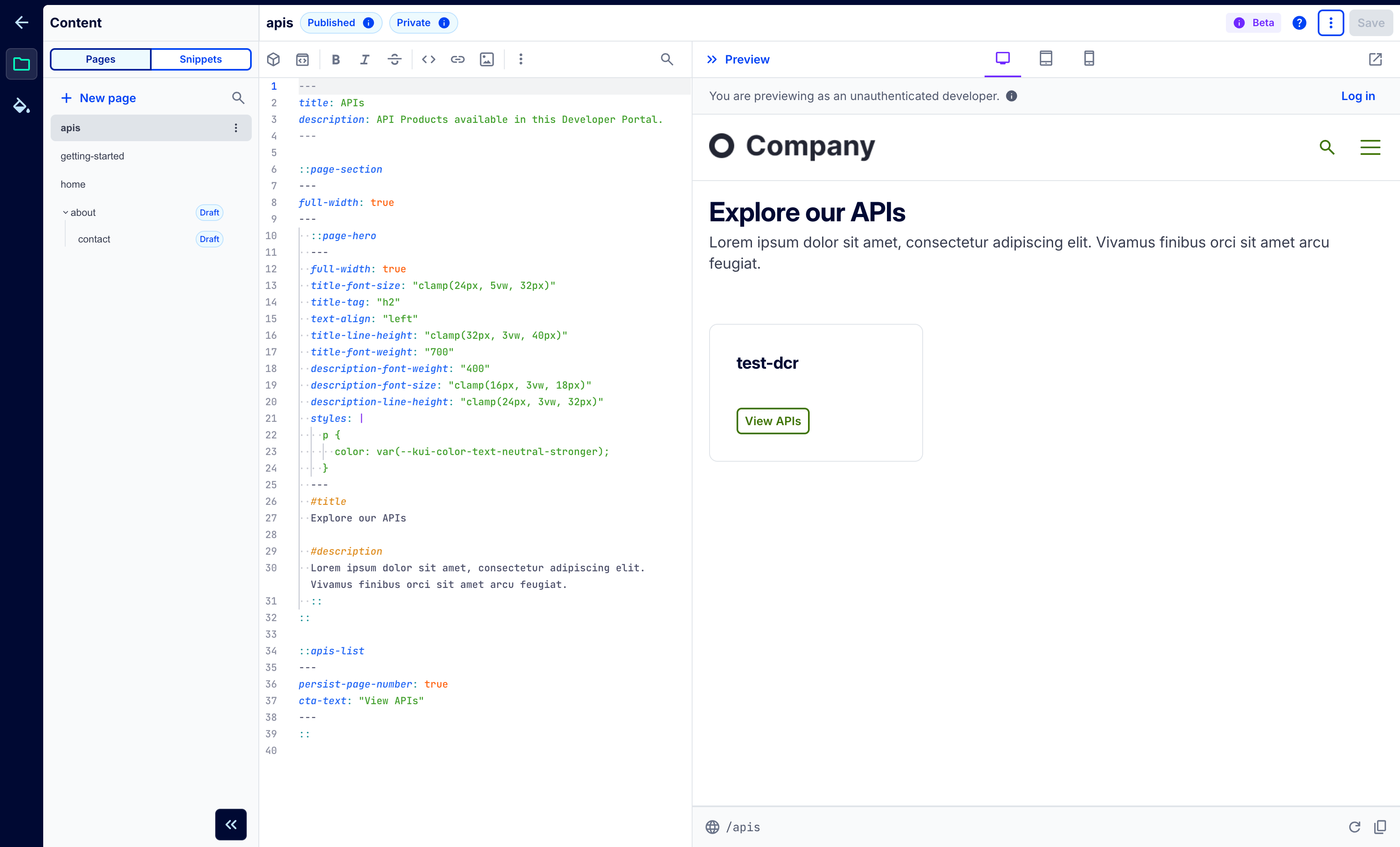Click the search icon in Company header
The width and height of the screenshot is (1400, 847).
coord(1327,147)
